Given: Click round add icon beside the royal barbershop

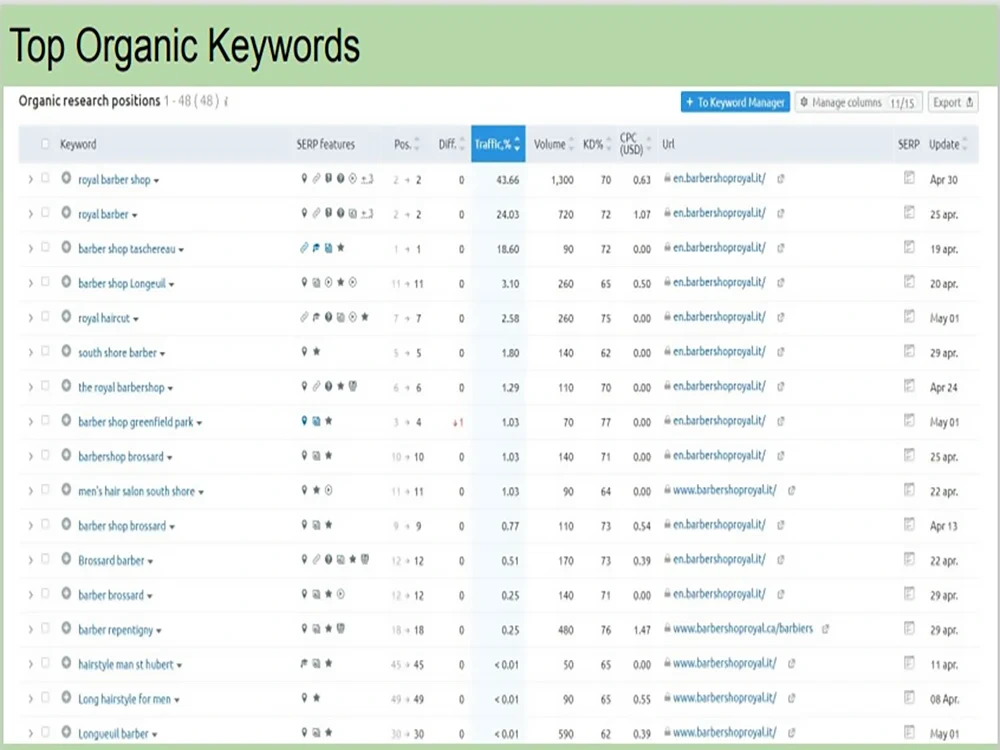Looking at the screenshot, I should pos(66,386).
